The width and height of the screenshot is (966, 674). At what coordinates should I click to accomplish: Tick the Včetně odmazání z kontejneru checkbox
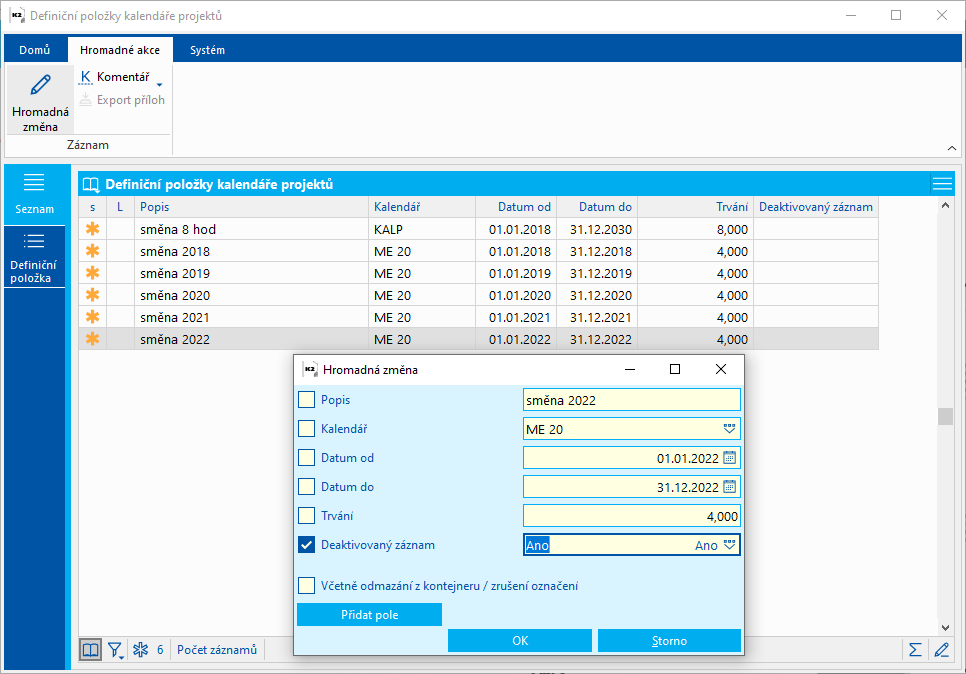(307, 586)
